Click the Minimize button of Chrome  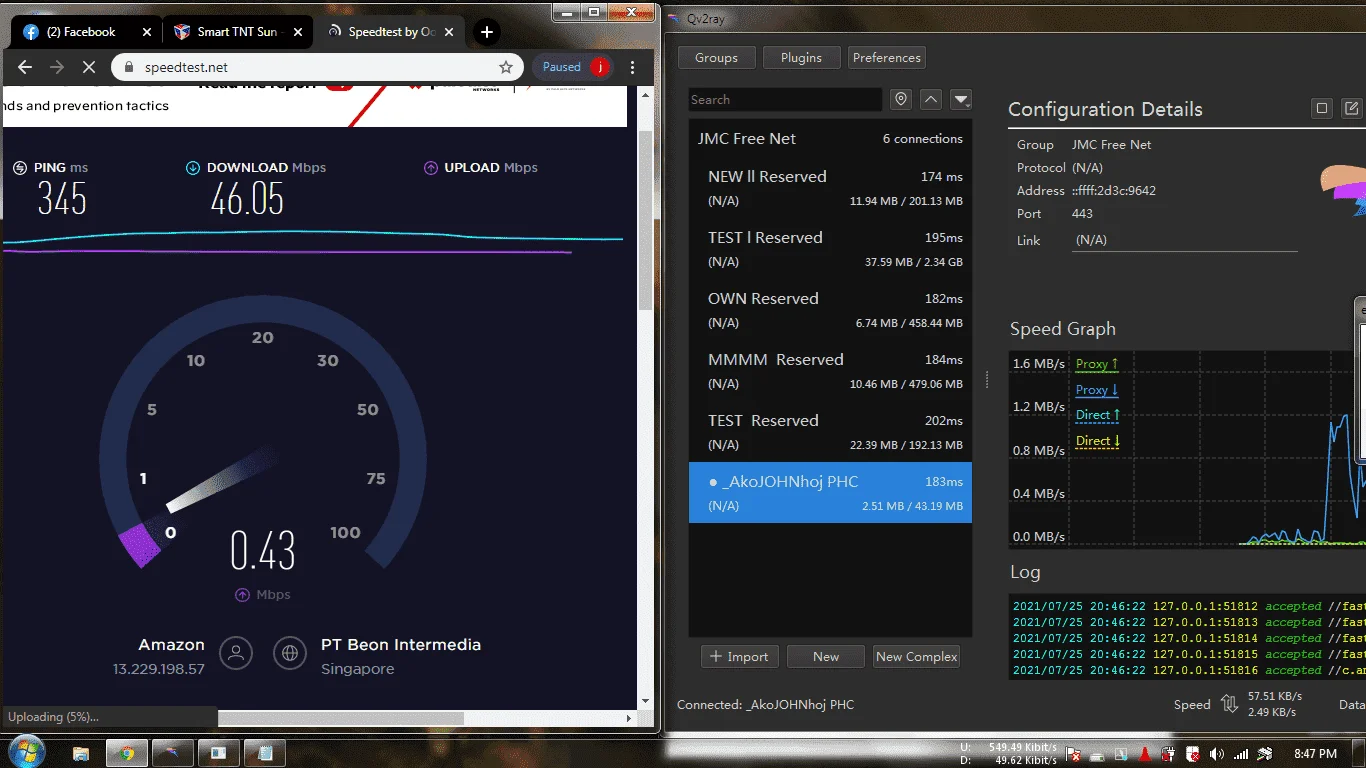click(x=566, y=11)
